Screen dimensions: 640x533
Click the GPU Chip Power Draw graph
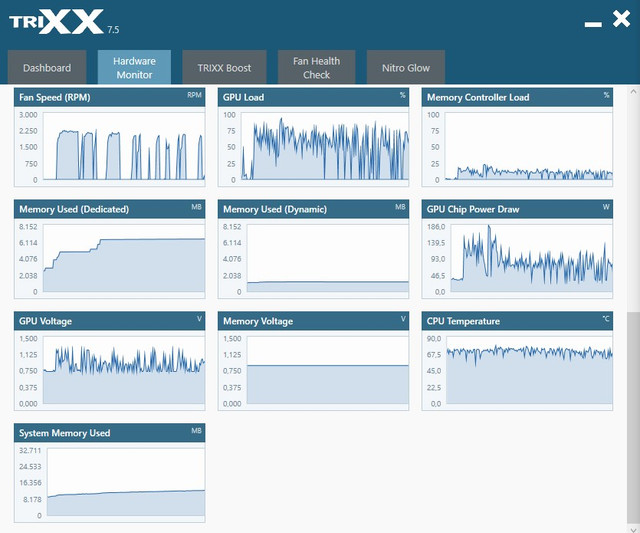tap(531, 258)
